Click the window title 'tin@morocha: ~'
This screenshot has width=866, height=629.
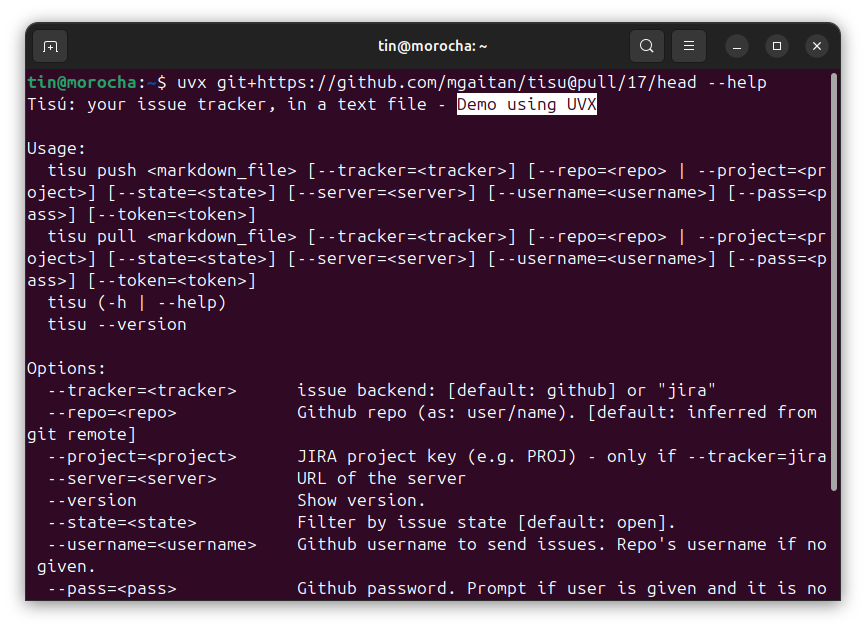pos(432,46)
